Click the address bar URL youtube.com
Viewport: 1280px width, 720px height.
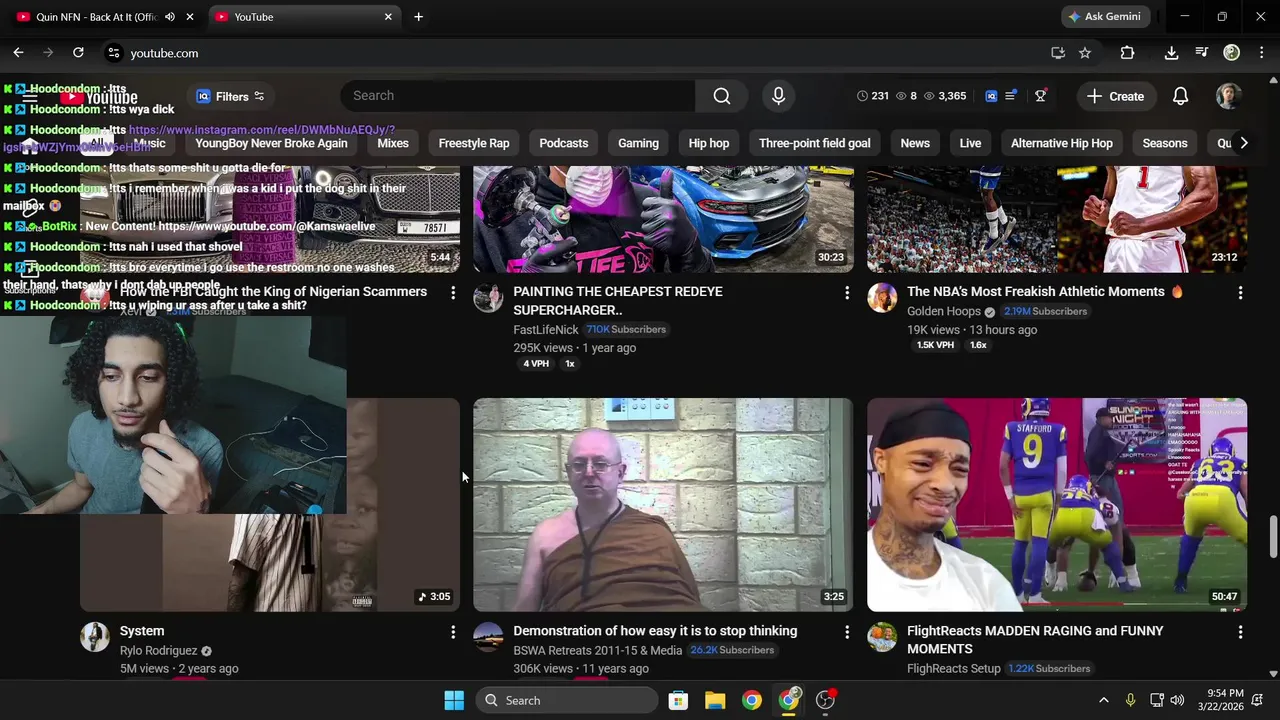pos(164,53)
